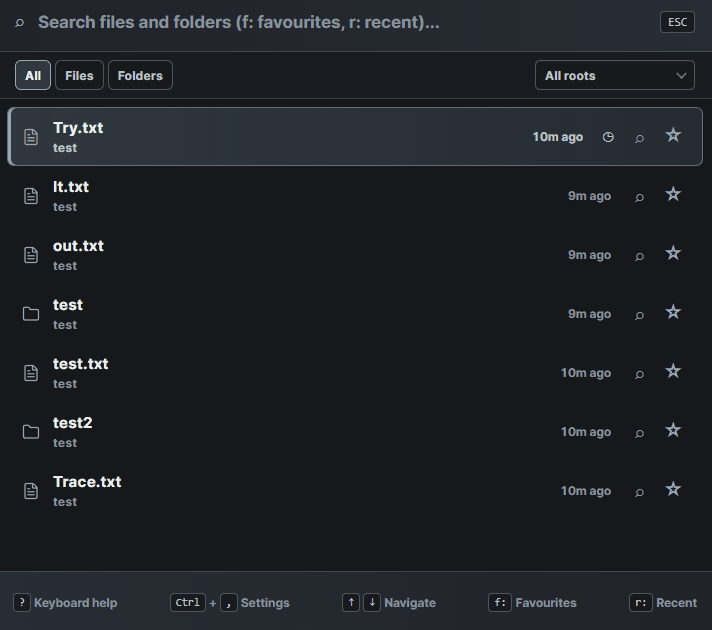Select the test folder name
Image resolution: width=712 pixels, height=630 pixels.
point(68,305)
